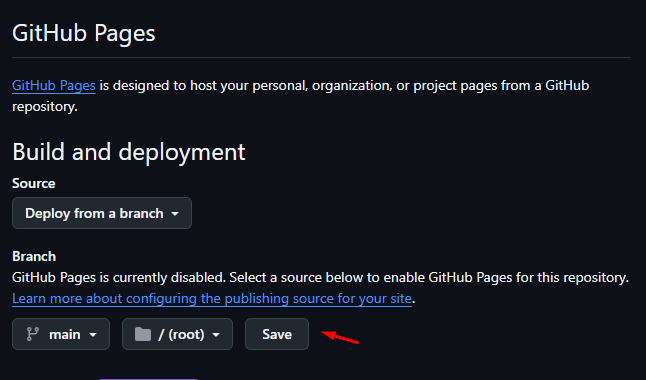Click the Branch label
Screen dimensions: 646x380
[x=34, y=256]
